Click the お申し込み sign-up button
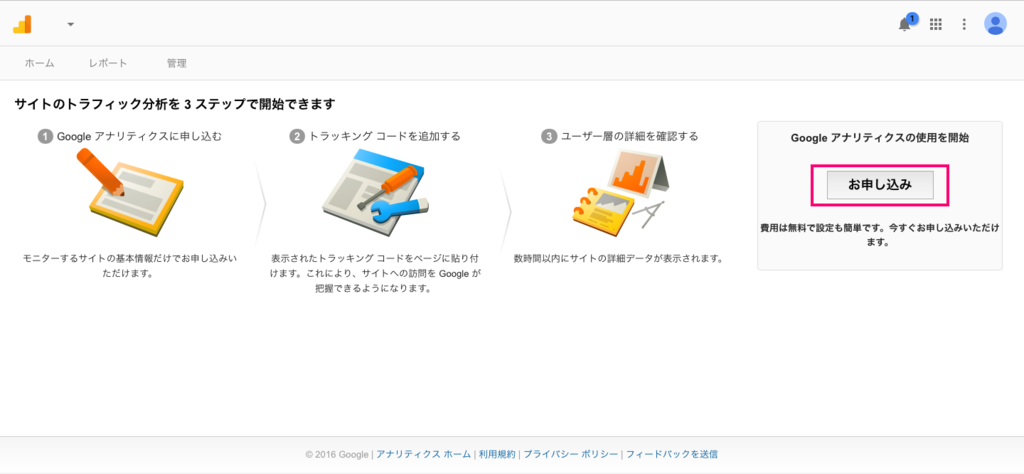This screenshot has height=474, width=1024. (880, 185)
